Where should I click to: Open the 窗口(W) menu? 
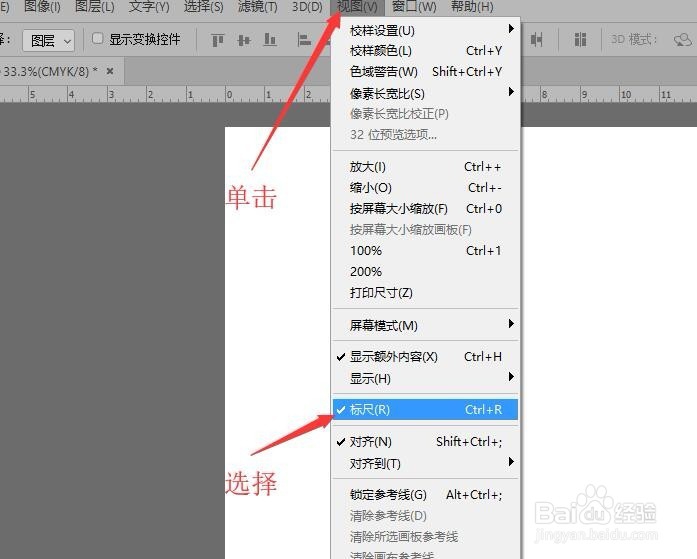click(414, 7)
